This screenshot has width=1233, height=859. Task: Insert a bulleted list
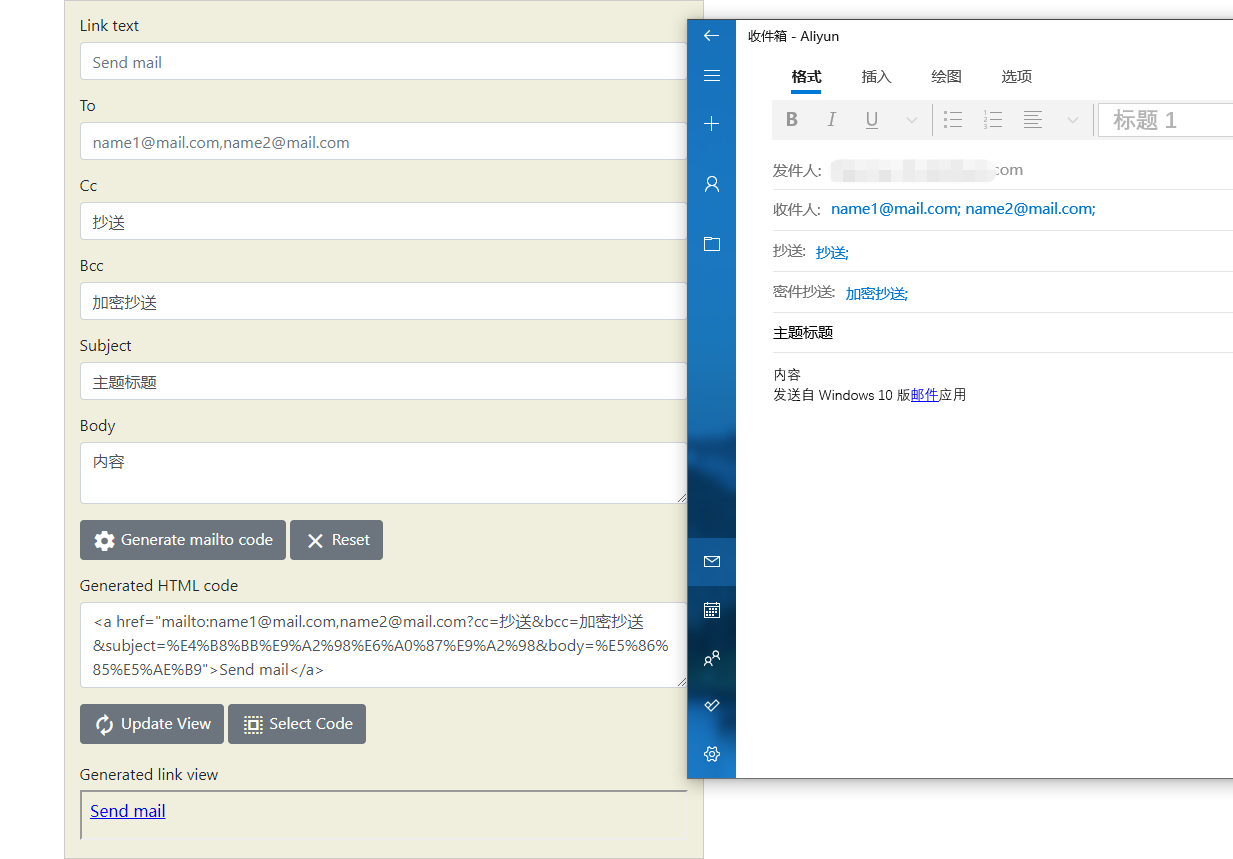(x=952, y=119)
